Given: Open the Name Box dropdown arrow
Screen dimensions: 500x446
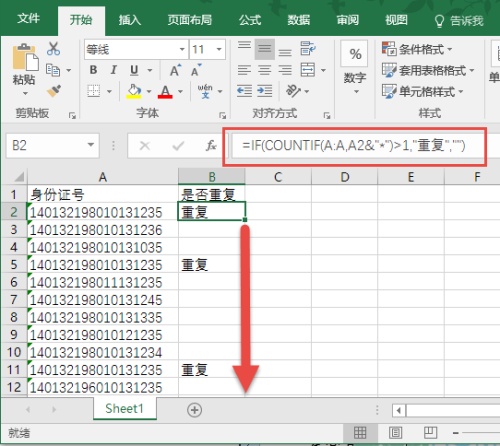Looking at the screenshot, I should click(x=91, y=145).
